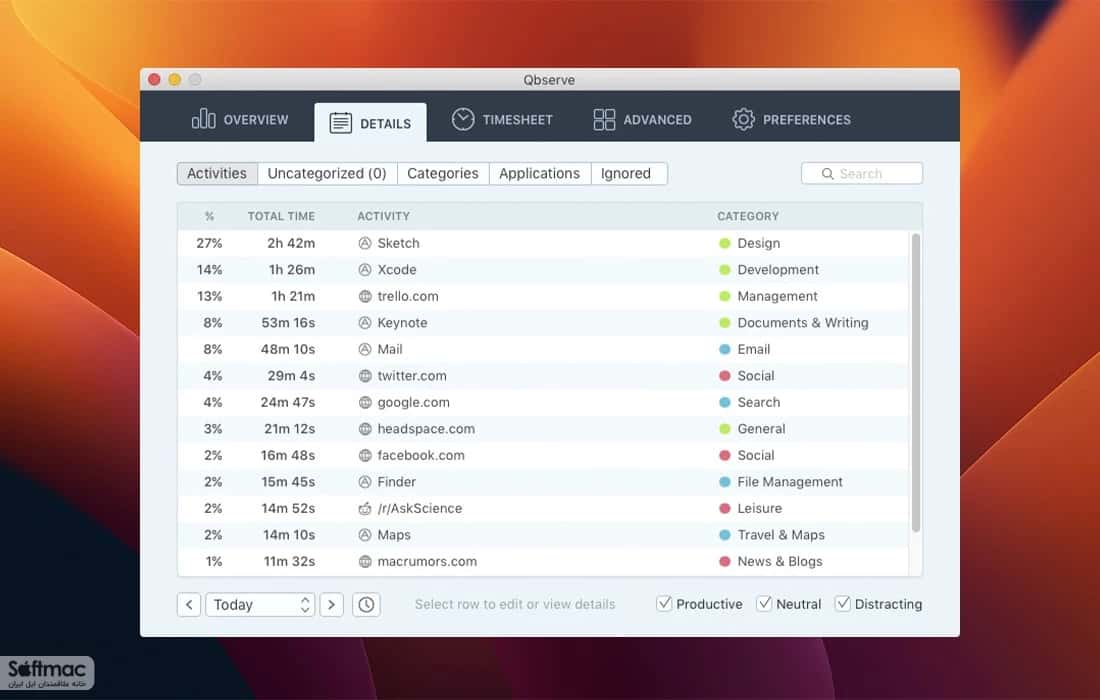Image resolution: width=1100 pixels, height=700 pixels.
Task: Click the /r/AskScience reddit icon
Action: pos(365,509)
